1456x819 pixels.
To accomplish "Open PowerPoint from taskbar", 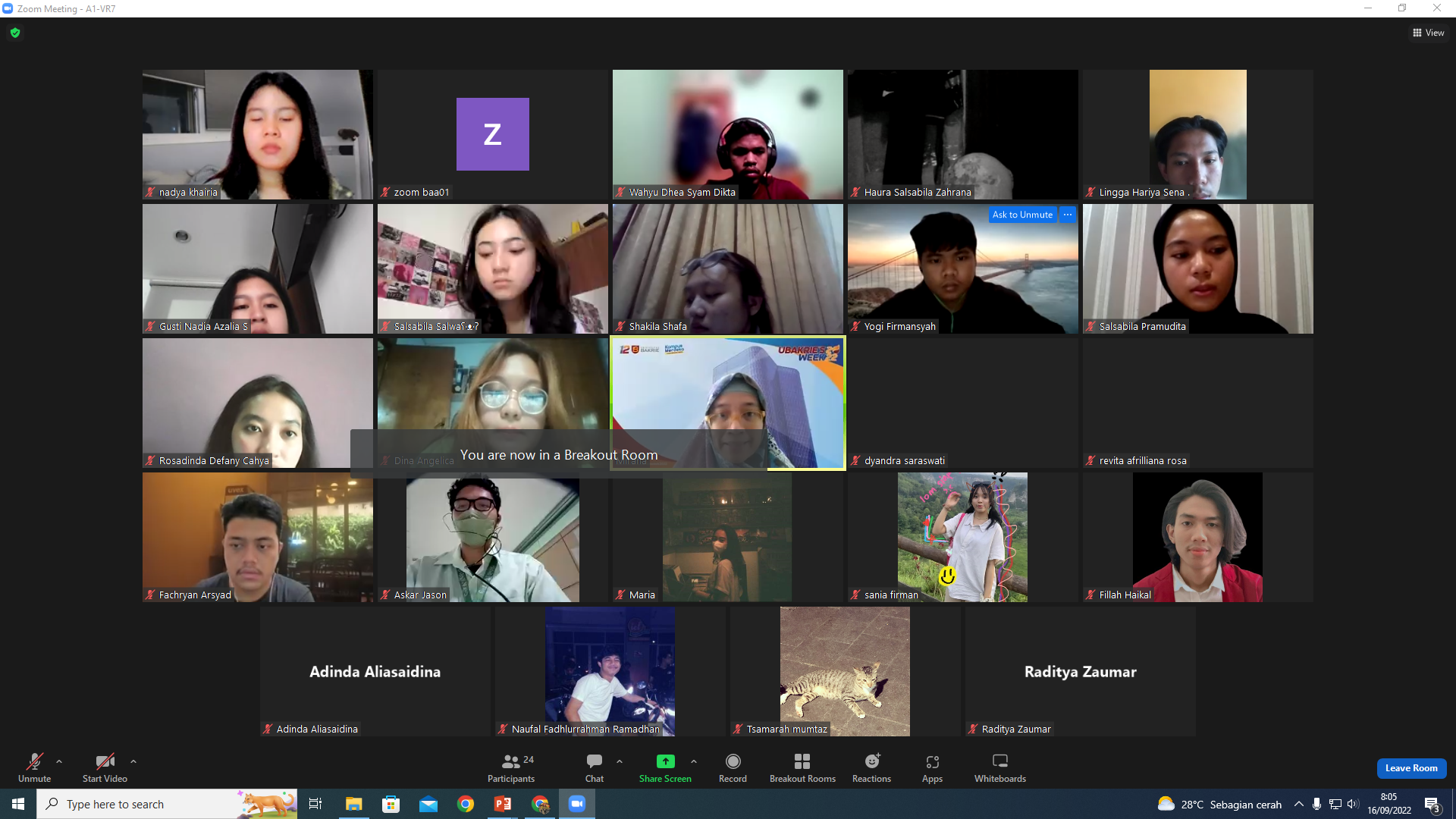I will click(503, 804).
